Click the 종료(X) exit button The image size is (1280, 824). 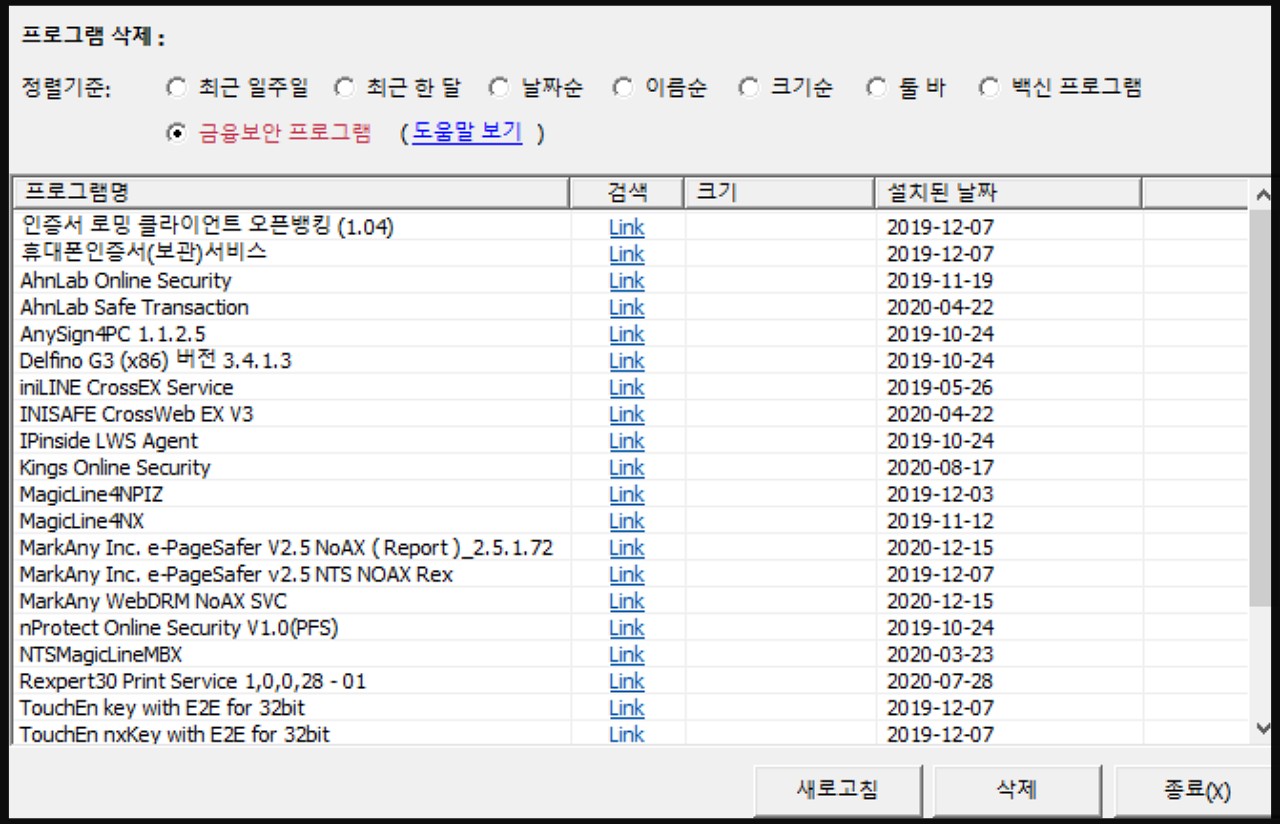(1196, 790)
